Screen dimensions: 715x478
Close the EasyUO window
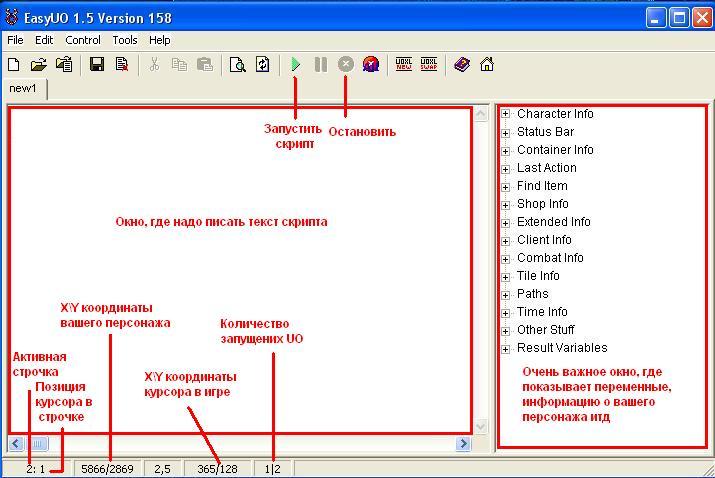point(702,18)
